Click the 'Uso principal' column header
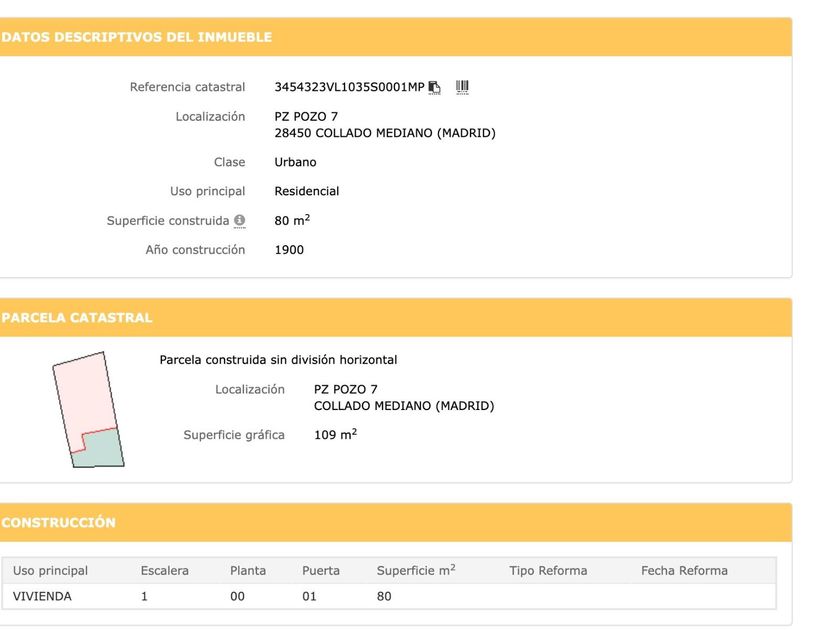Image resolution: width=840 pixels, height=630 pixels. (x=50, y=571)
